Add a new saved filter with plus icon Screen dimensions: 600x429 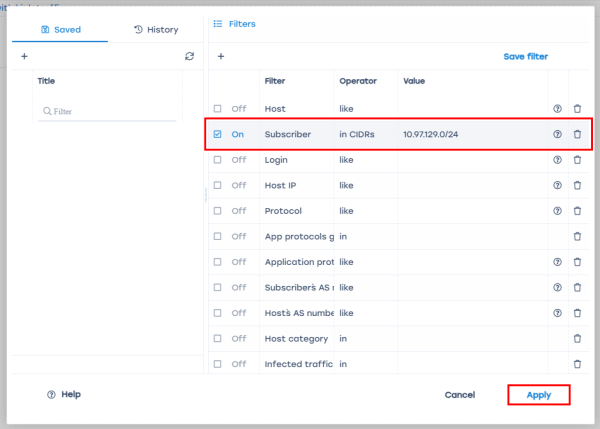pos(24,57)
